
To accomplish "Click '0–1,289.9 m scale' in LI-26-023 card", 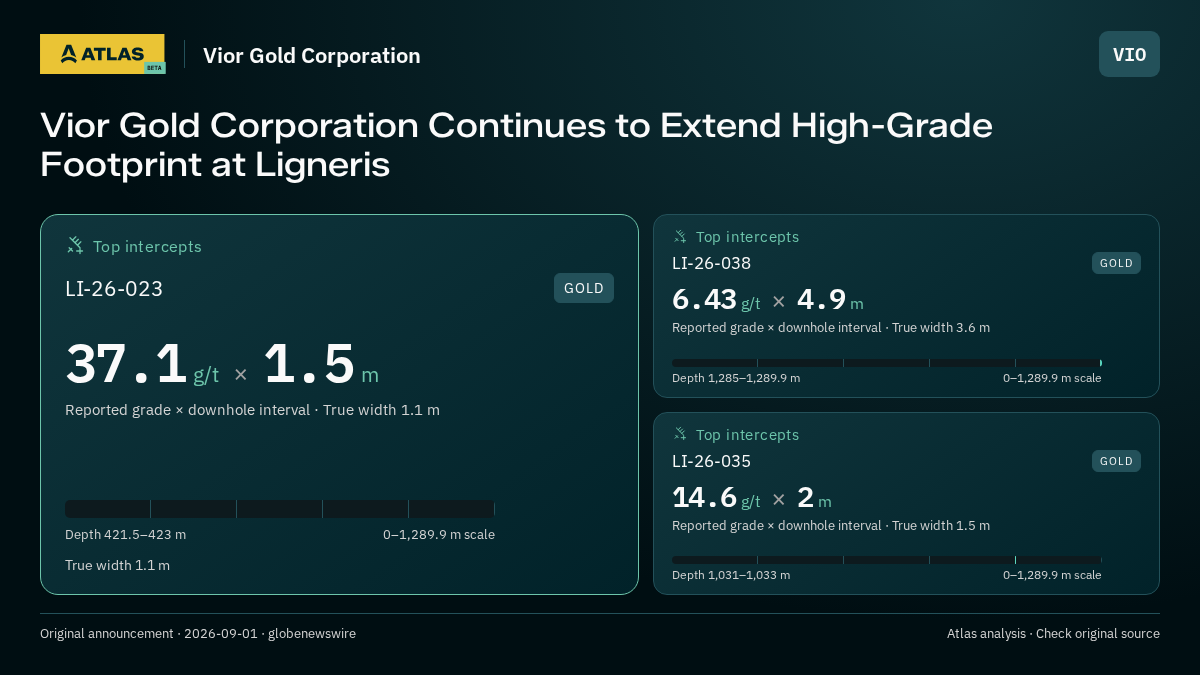I will tap(439, 535).
